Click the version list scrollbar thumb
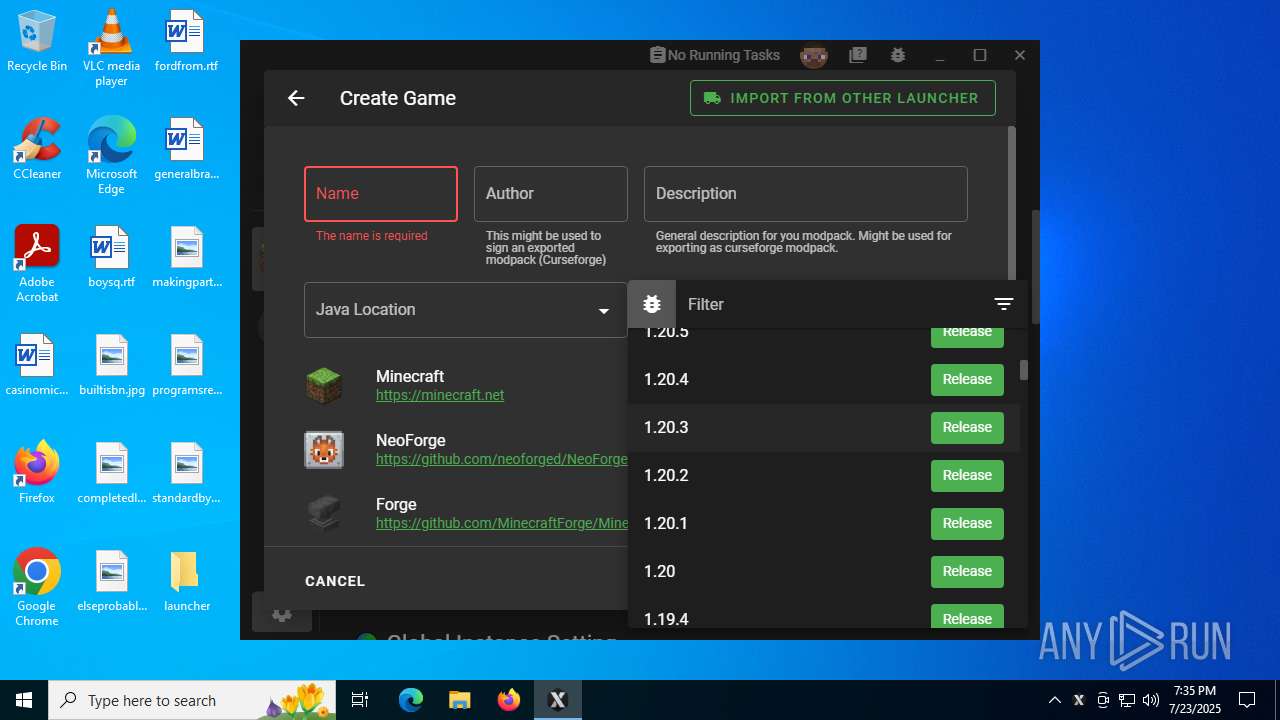Viewport: 1280px width, 720px height. coord(1024,370)
